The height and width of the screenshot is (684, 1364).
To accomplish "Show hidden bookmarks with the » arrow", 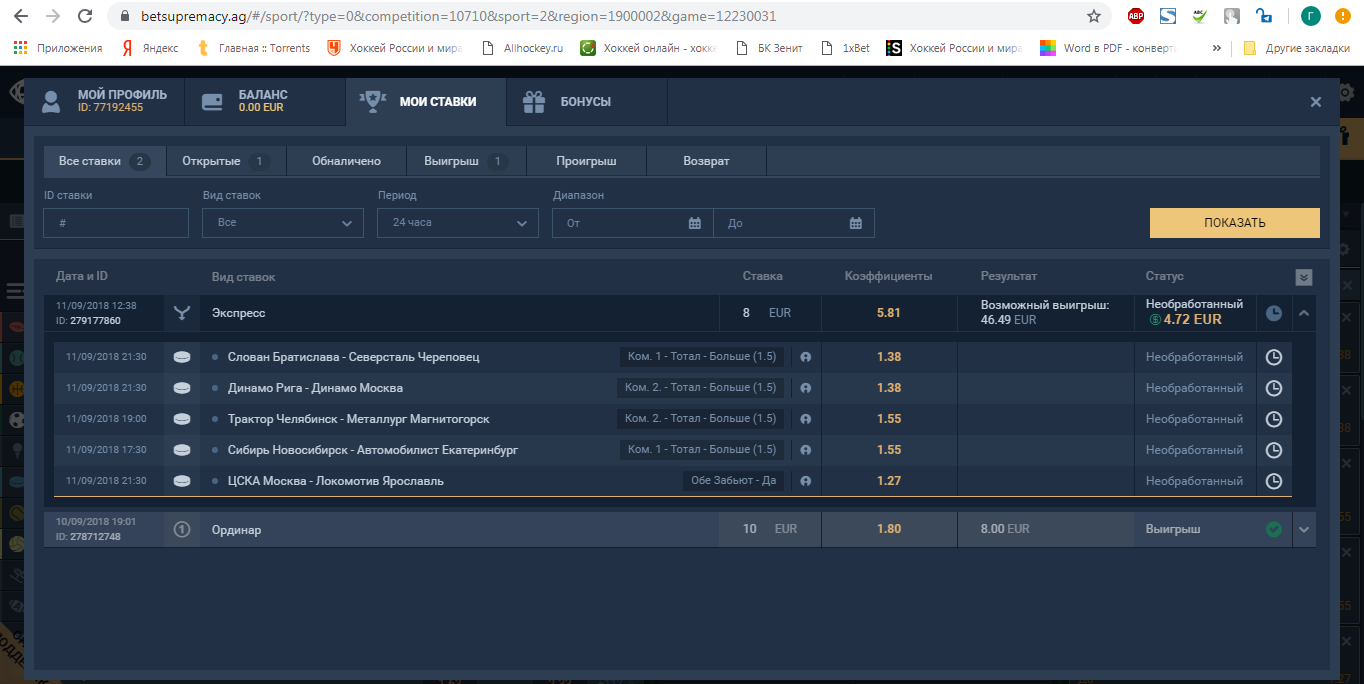I will click(1216, 47).
